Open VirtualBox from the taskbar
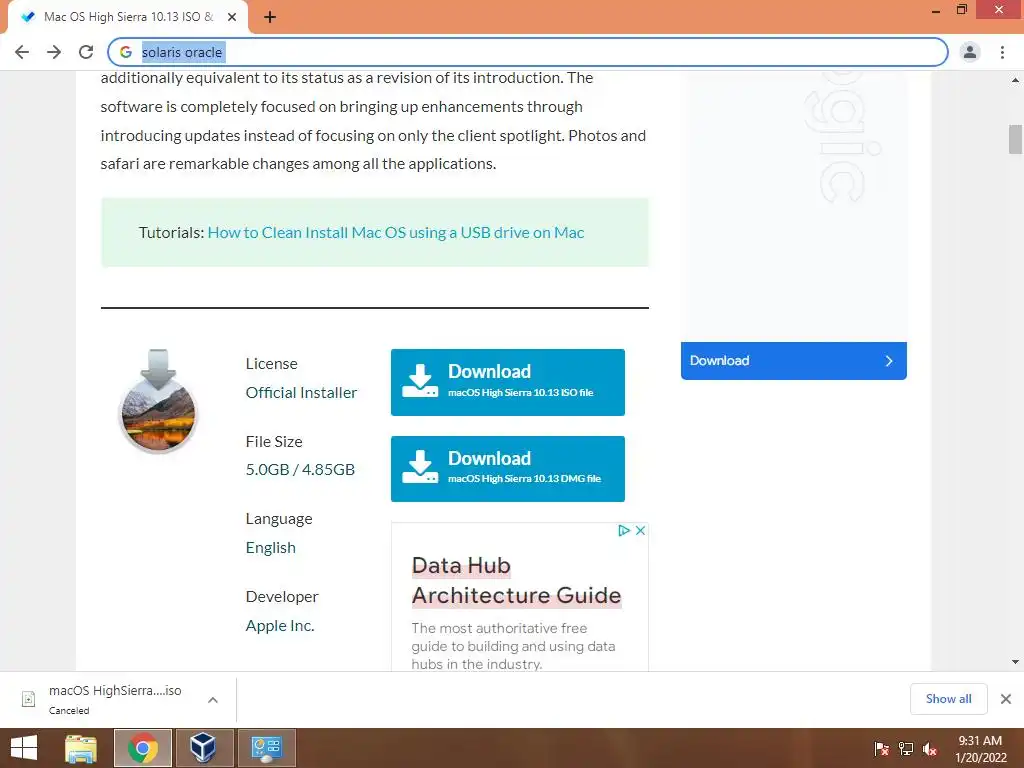This screenshot has width=1024, height=768. tap(202, 748)
